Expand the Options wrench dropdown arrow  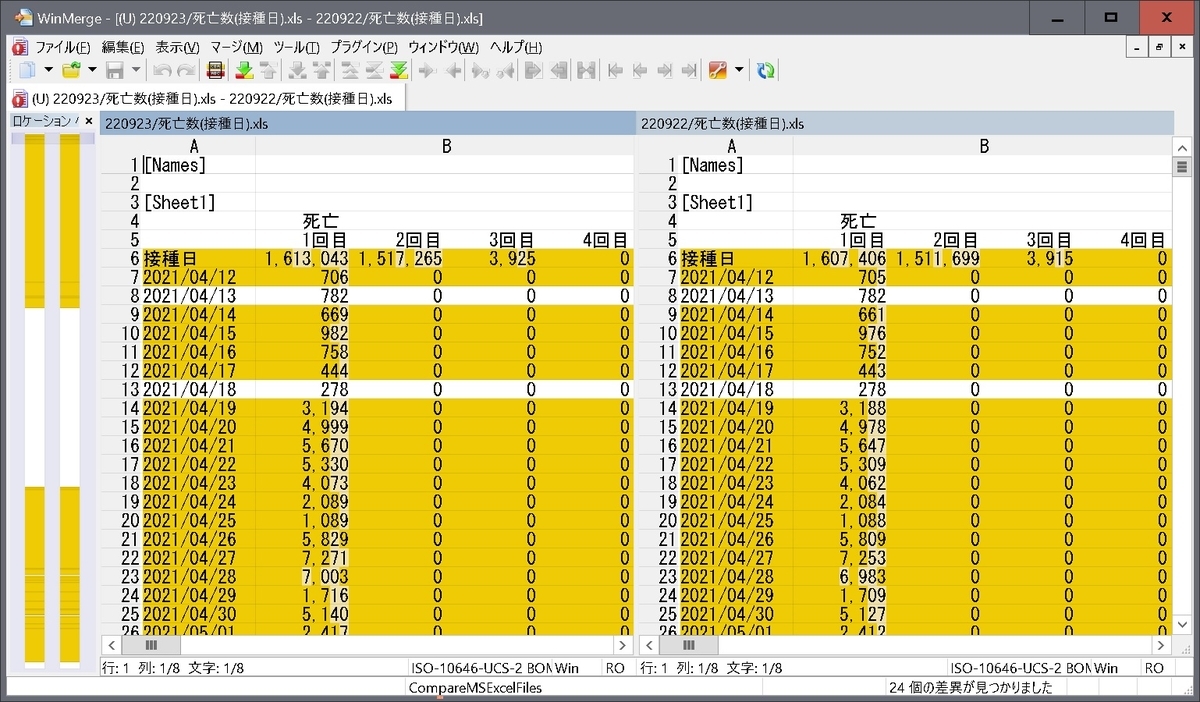[739, 70]
